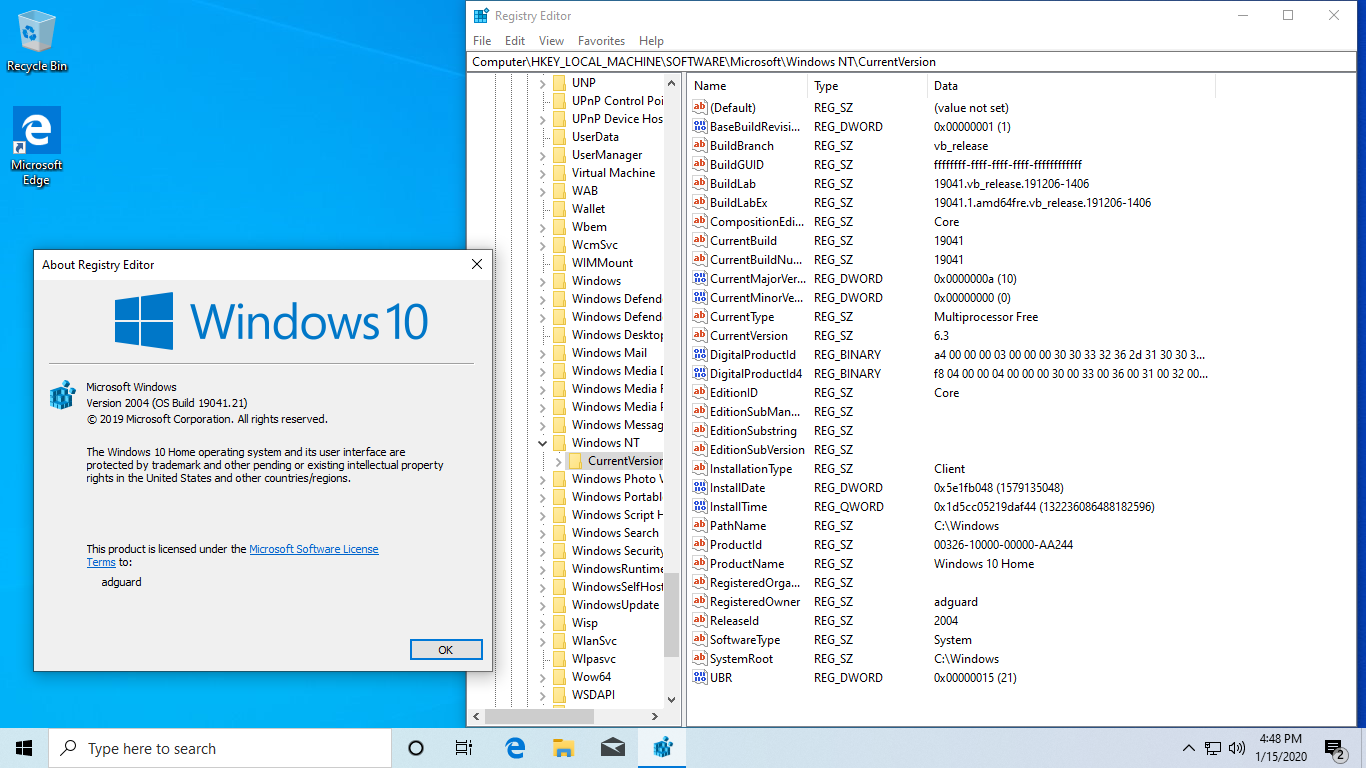Open the Favorites menu

[x=601, y=41]
